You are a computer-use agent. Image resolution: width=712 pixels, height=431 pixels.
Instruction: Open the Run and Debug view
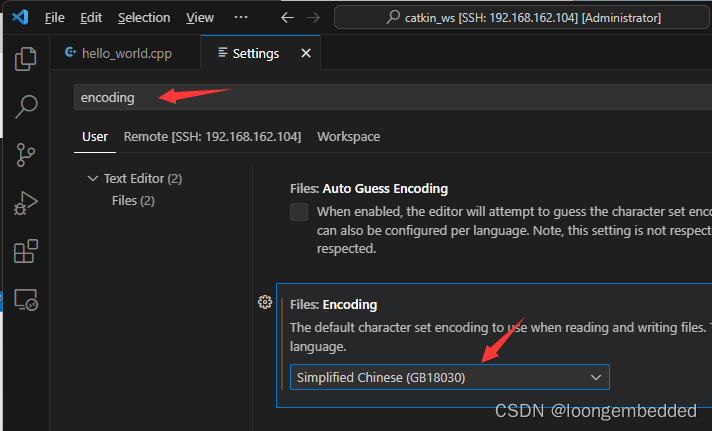pos(25,203)
